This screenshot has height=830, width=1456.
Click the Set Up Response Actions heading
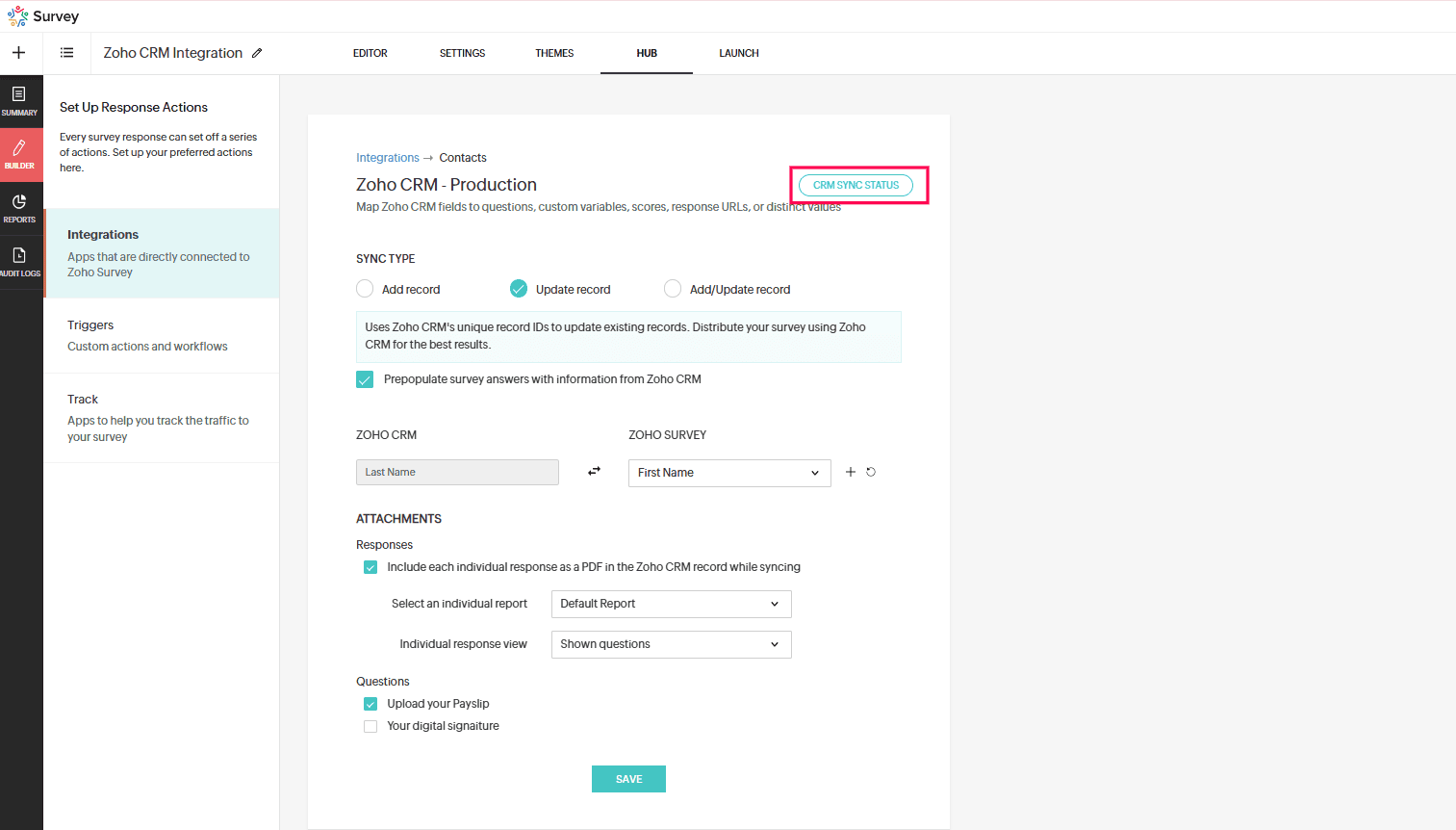(134, 107)
